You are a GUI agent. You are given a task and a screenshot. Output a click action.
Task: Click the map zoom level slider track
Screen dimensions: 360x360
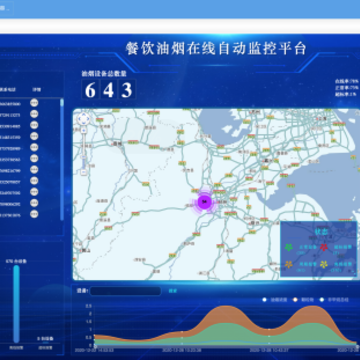coord(84,151)
